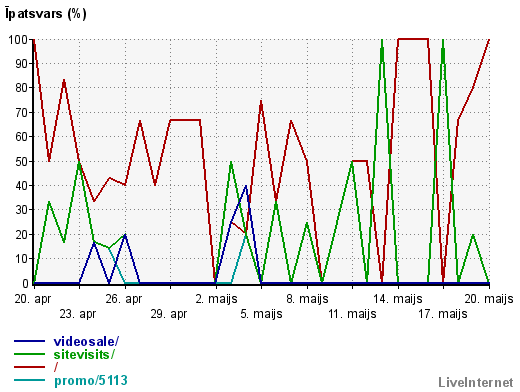The image size is (520, 392).
Task: Click the 8. maijs date axis label
Action: pos(307,299)
